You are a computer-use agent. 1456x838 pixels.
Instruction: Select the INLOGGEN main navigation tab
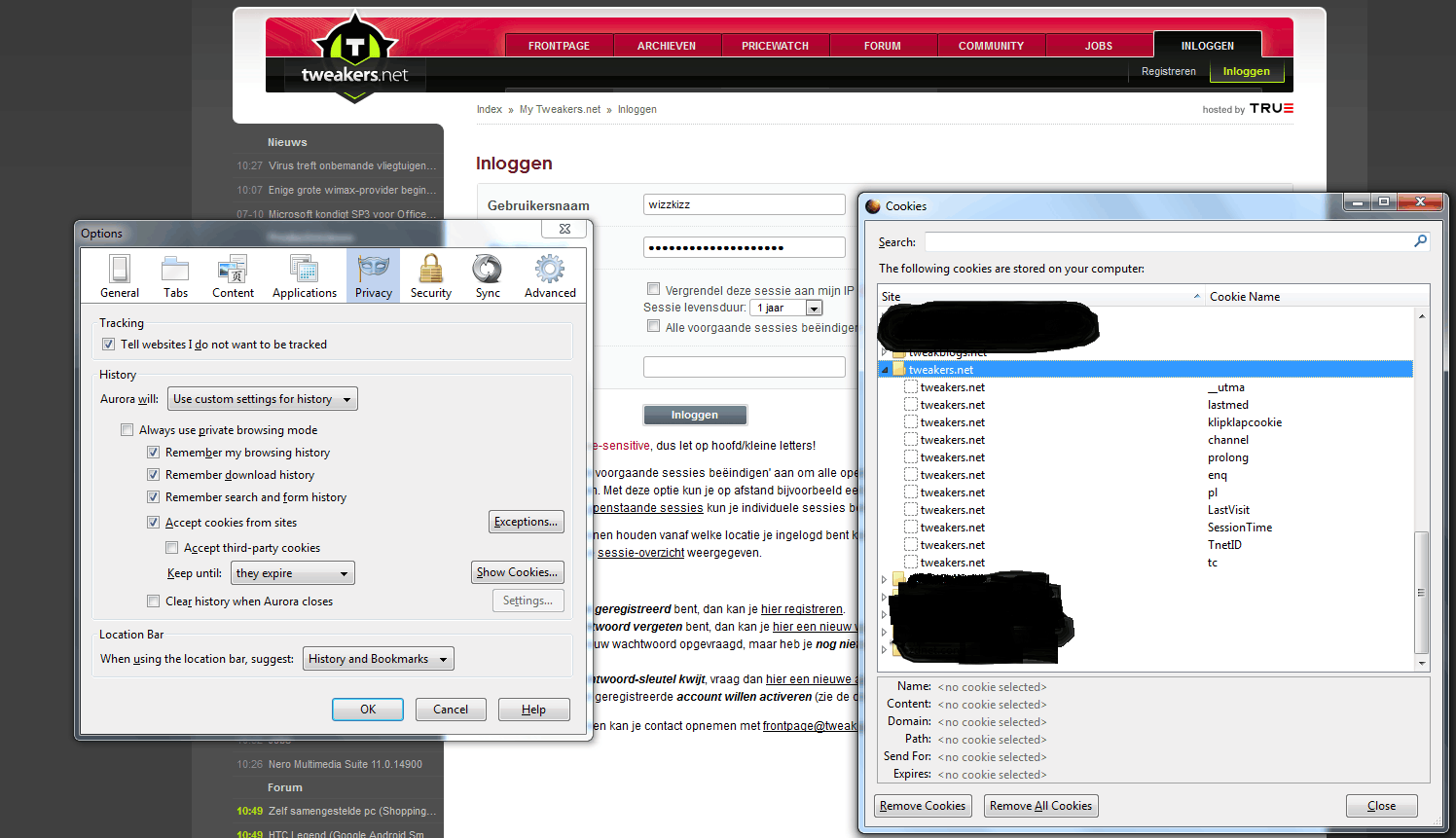(1208, 46)
